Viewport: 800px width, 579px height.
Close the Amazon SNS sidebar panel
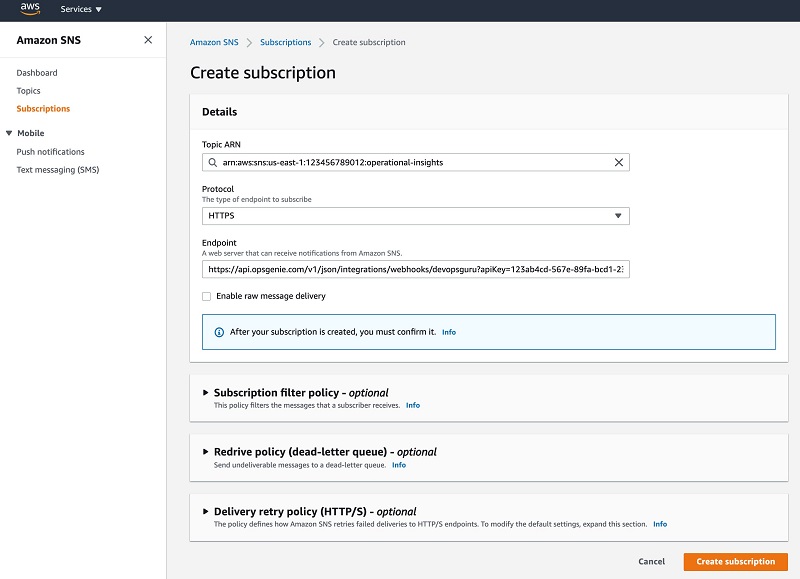[148, 40]
